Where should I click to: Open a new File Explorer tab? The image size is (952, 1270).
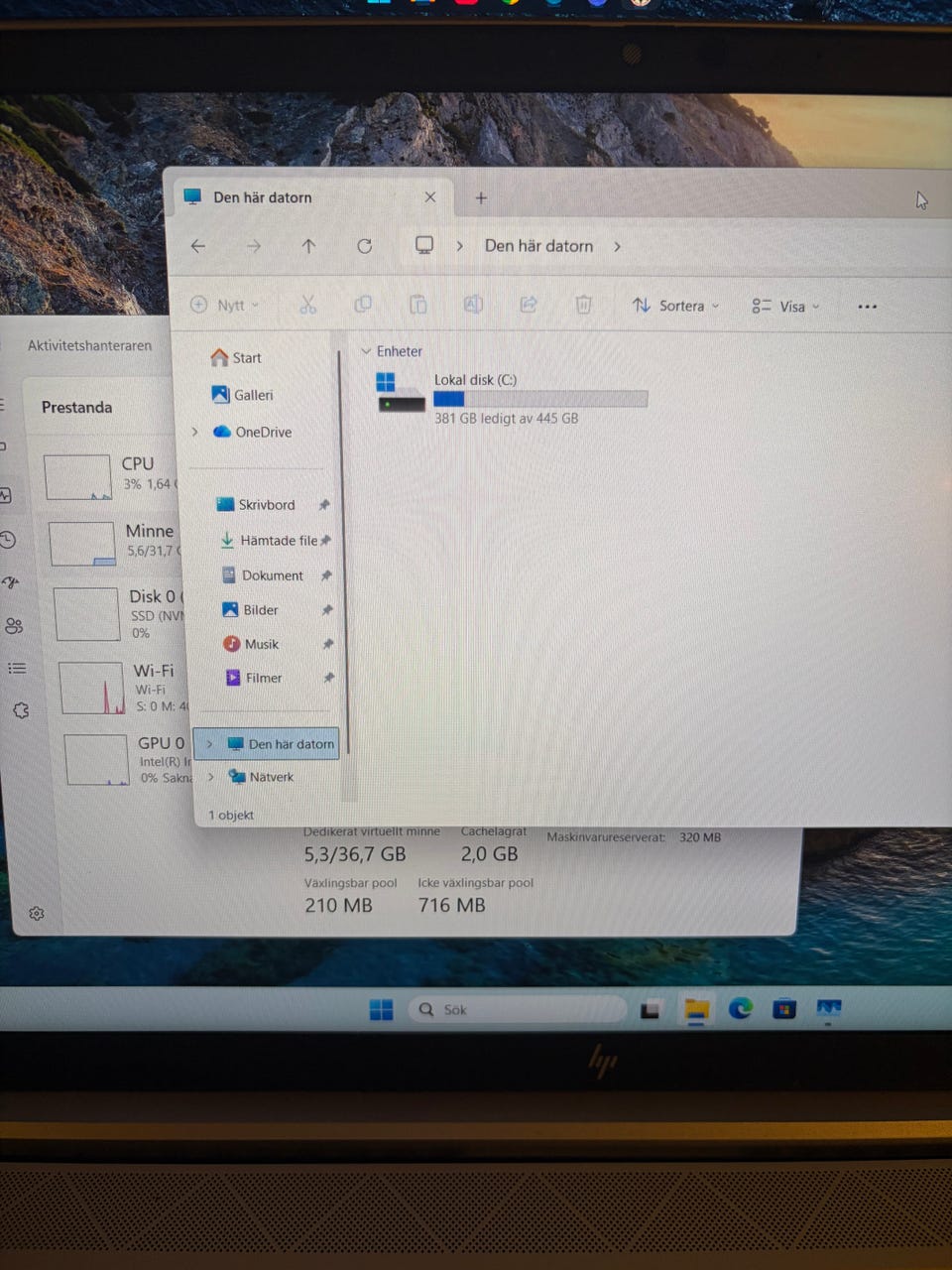click(x=481, y=198)
